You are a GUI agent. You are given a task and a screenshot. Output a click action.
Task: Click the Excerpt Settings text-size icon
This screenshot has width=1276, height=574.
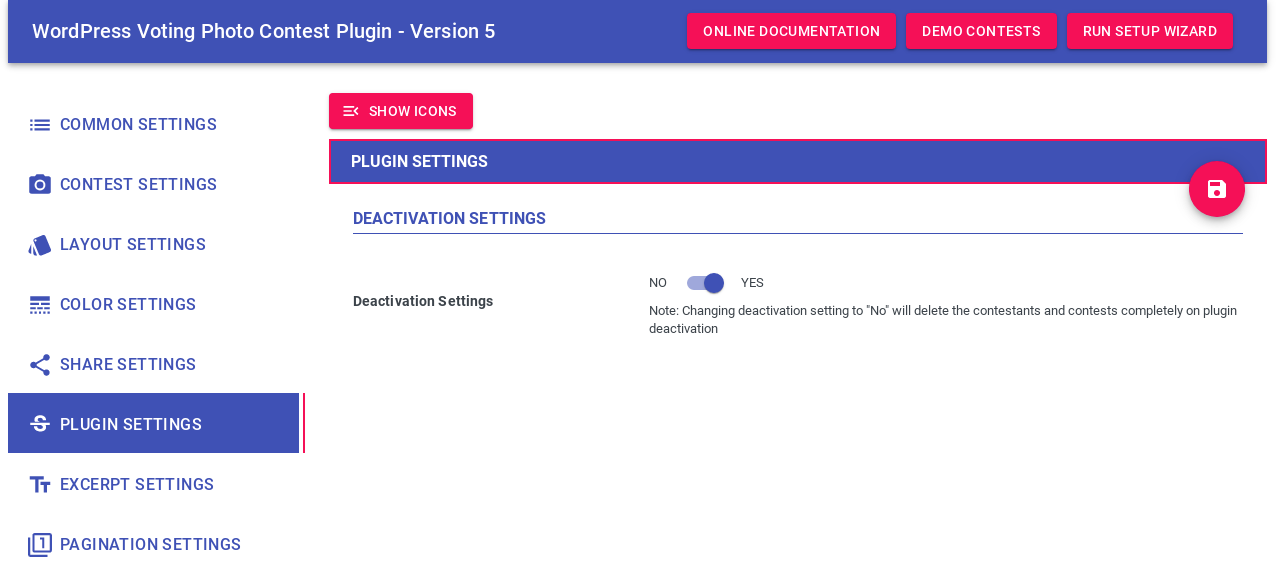click(40, 485)
